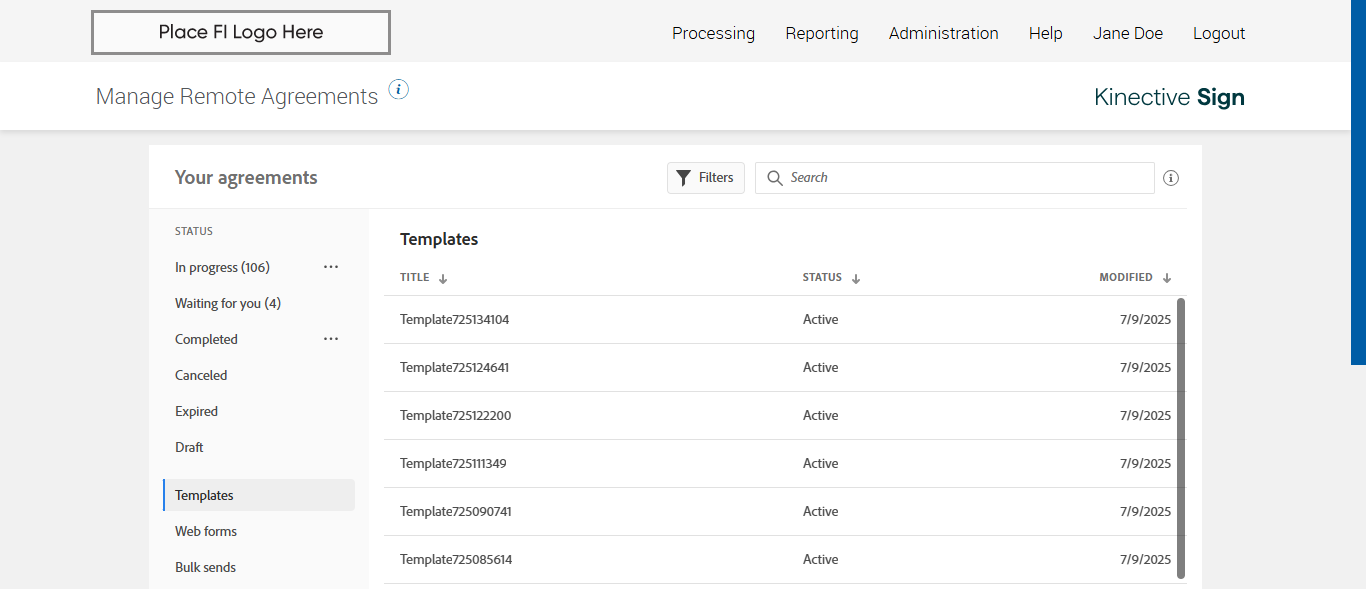Open the Reporting menu

(x=822, y=33)
